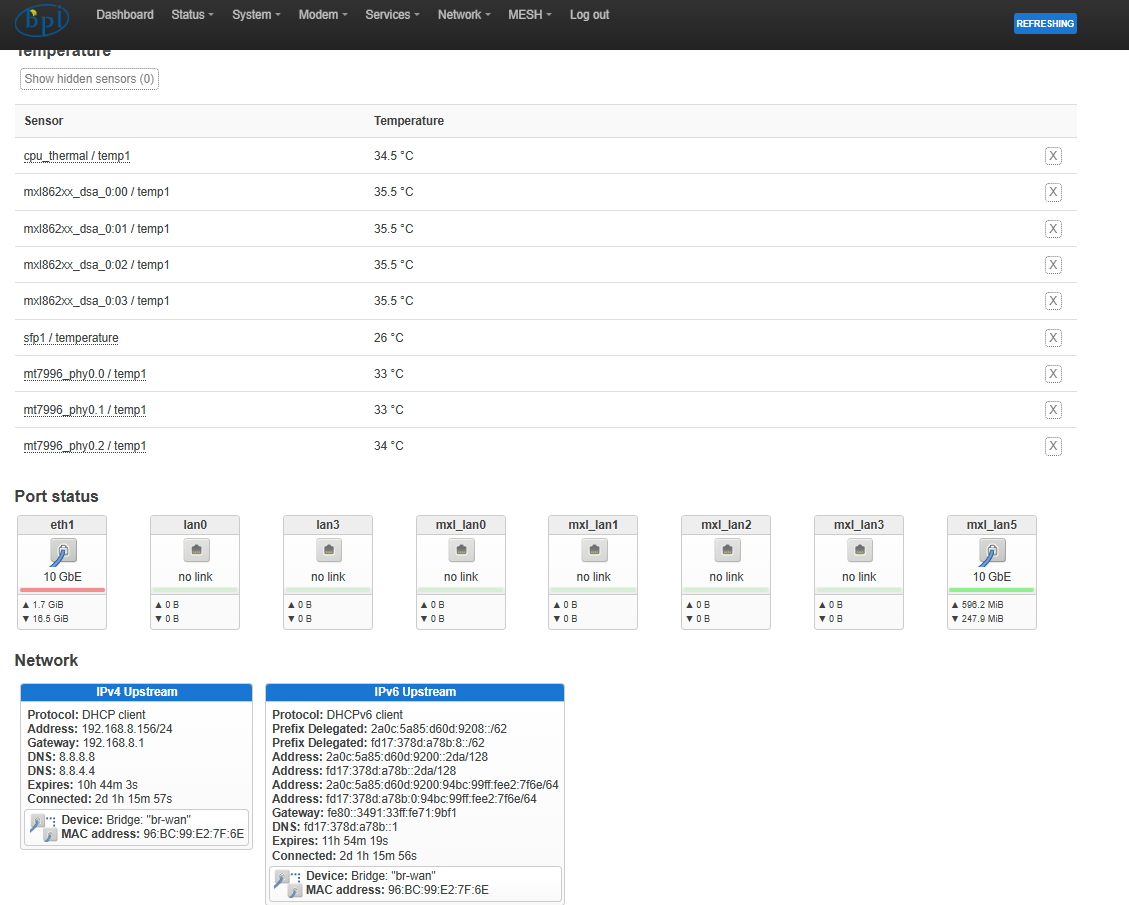This screenshot has width=1129, height=905.
Task: Click the eth1 port connected icon
Action: (x=62, y=551)
